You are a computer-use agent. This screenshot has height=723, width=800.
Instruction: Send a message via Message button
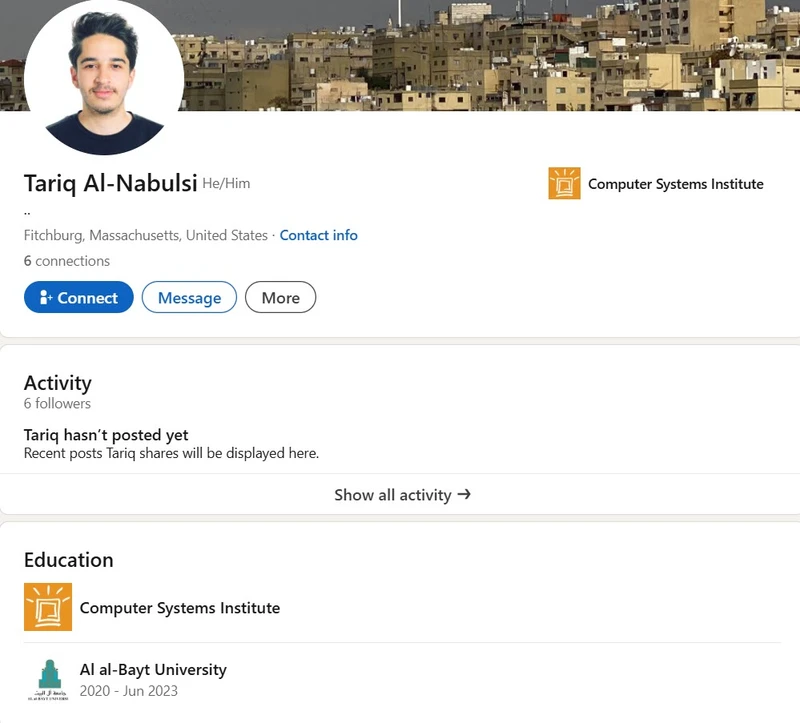[x=189, y=297]
